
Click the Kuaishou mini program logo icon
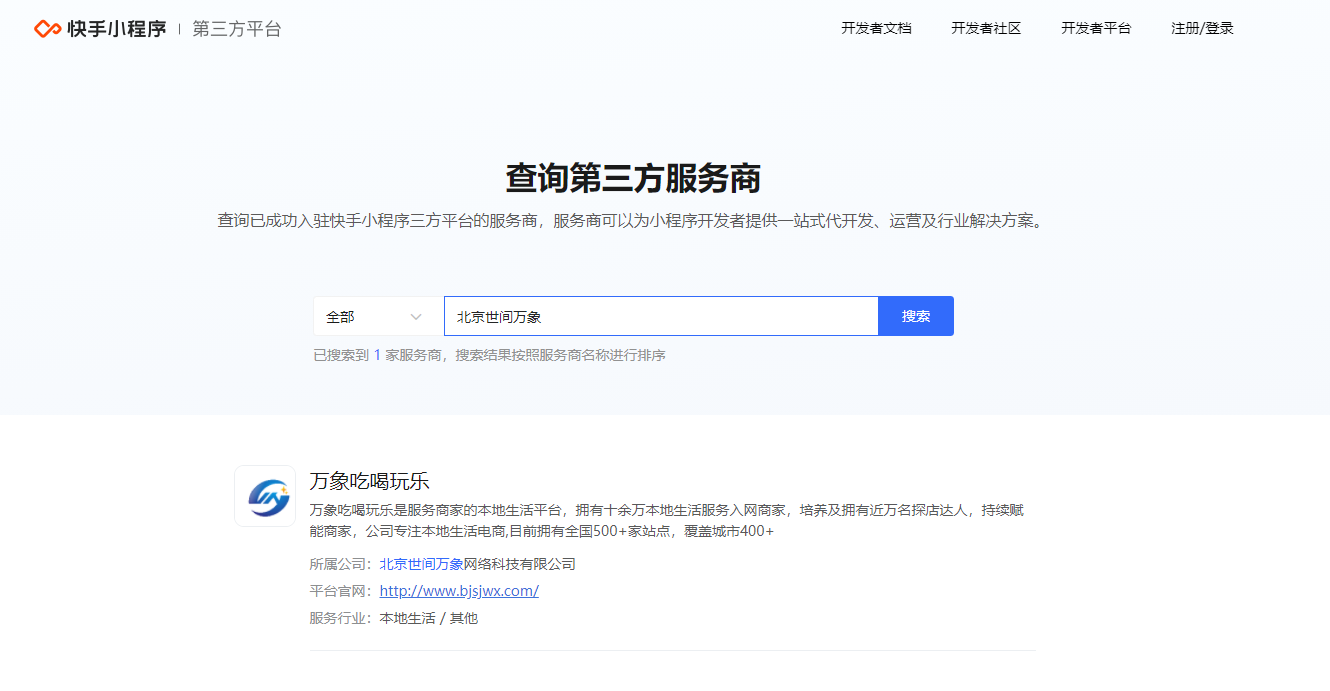coord(48,29)
